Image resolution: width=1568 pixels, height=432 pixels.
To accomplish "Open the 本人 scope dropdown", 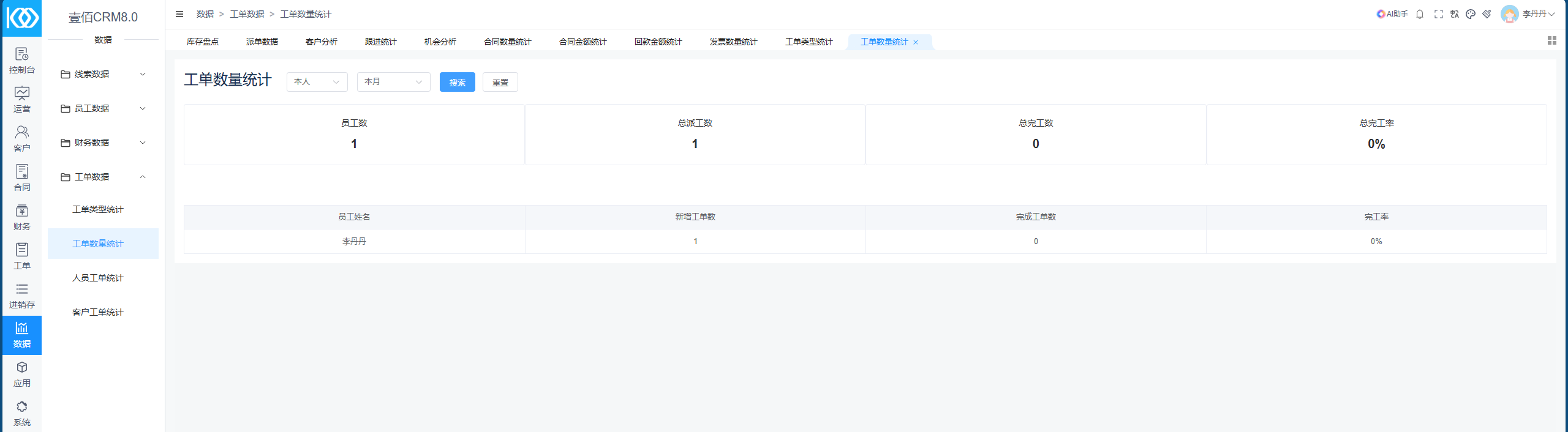I will coord(317,82).
